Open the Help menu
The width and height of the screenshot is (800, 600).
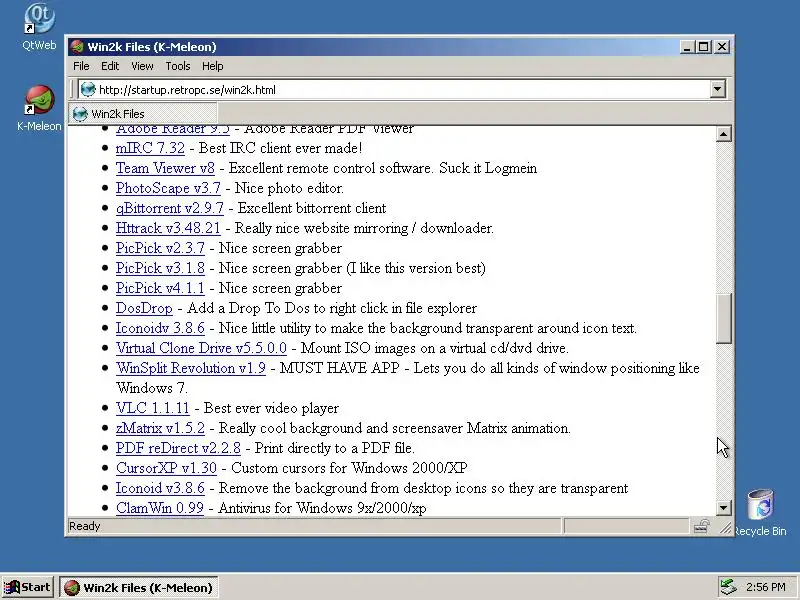(x=212, y=66)
